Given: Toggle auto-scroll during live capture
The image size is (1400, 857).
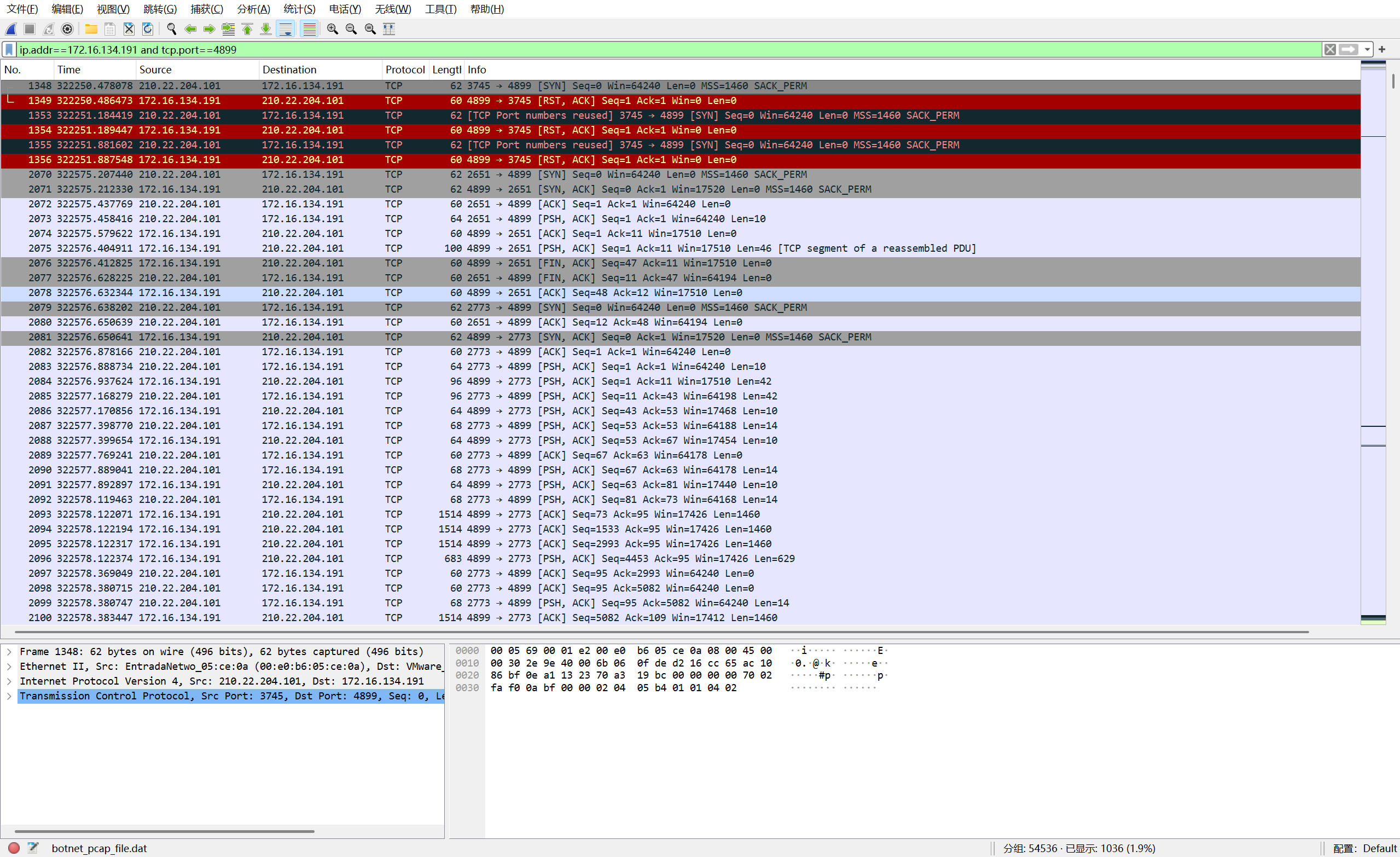Looking at the screenshot, I should tap(286, 29).
